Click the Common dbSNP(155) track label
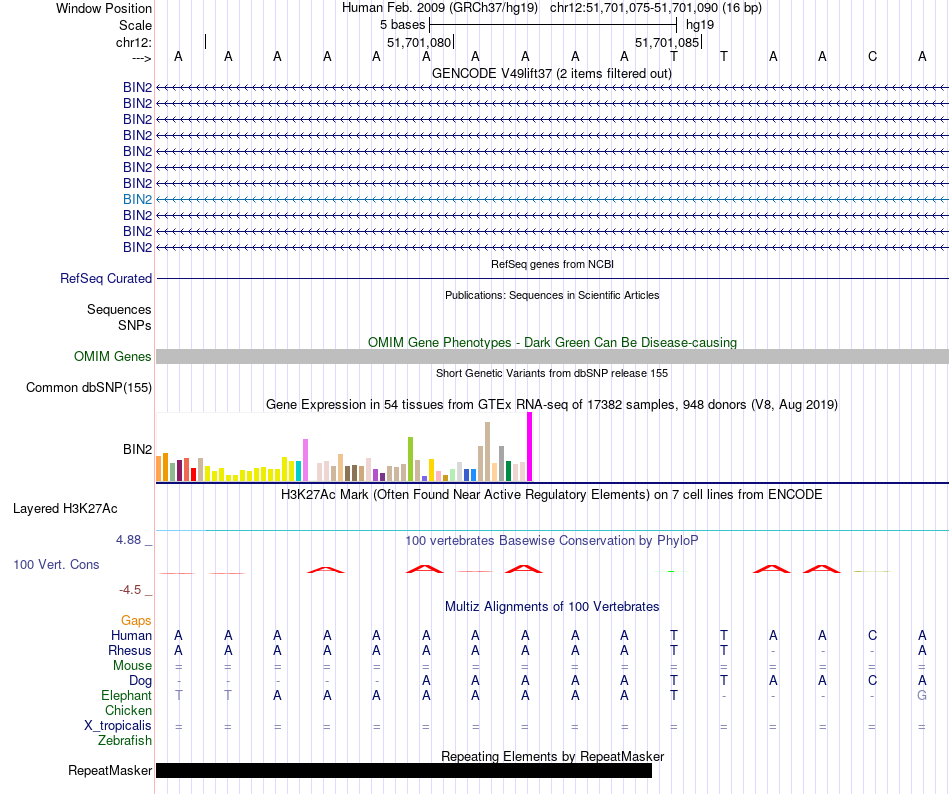Screen dimensions: 950x794 [x=89, y=388]
